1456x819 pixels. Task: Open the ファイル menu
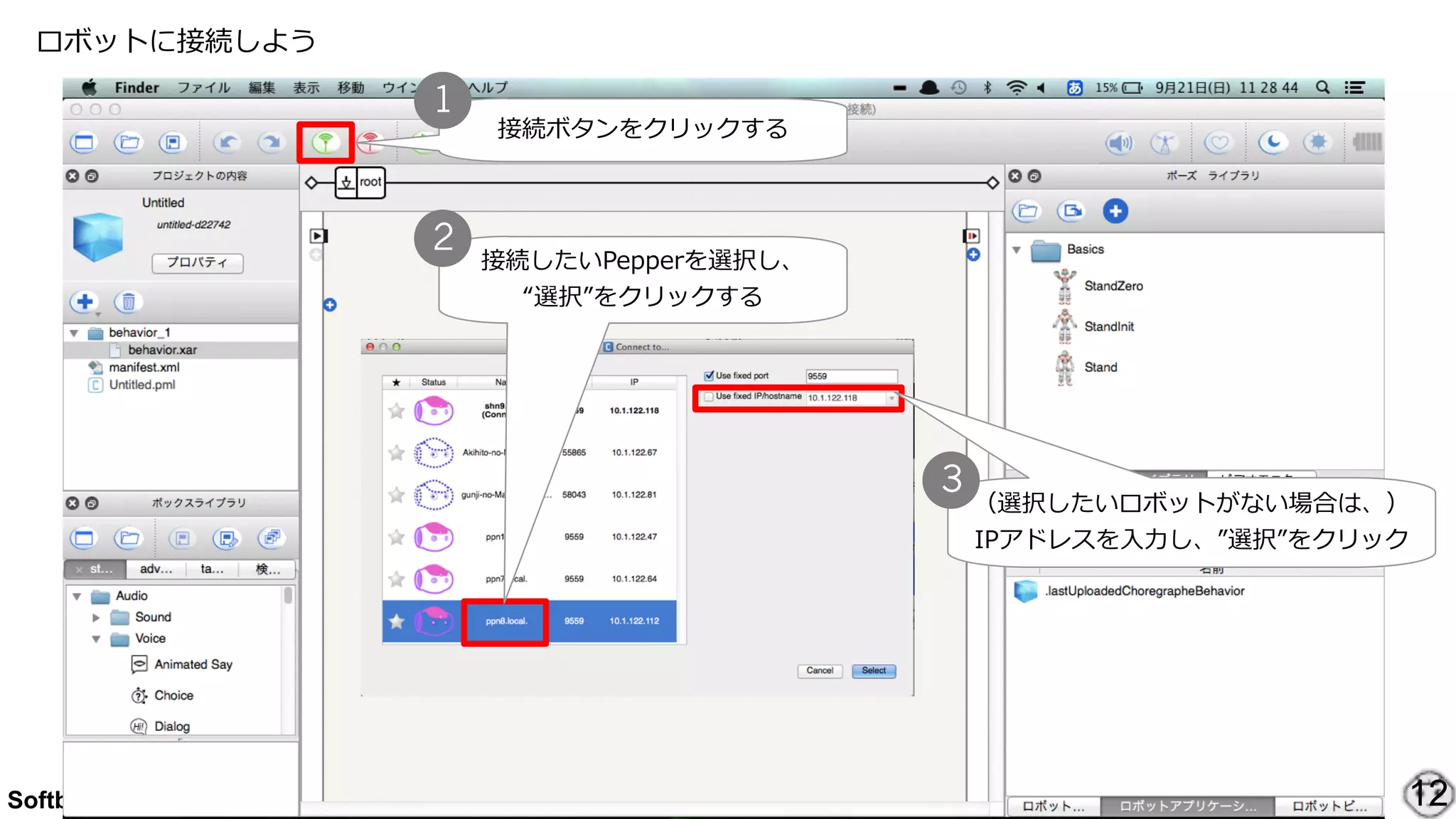click(x=204, y=87)
